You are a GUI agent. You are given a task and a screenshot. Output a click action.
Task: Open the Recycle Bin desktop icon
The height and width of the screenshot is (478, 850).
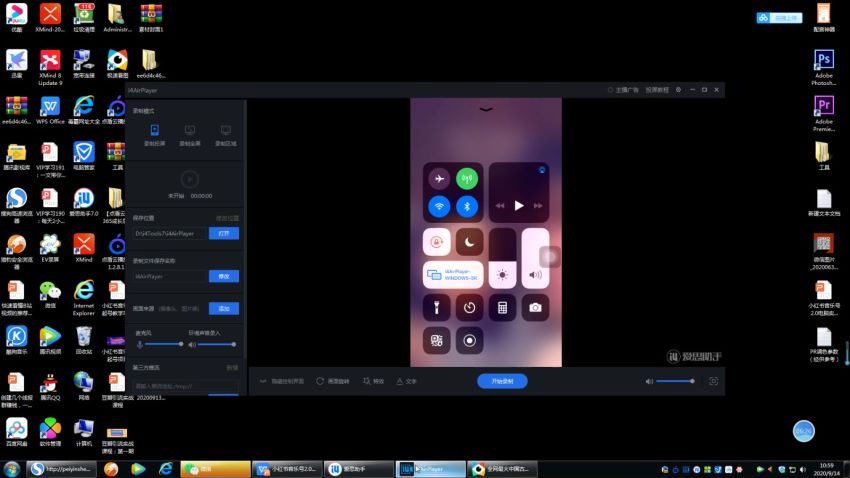(x=83, y=340)
